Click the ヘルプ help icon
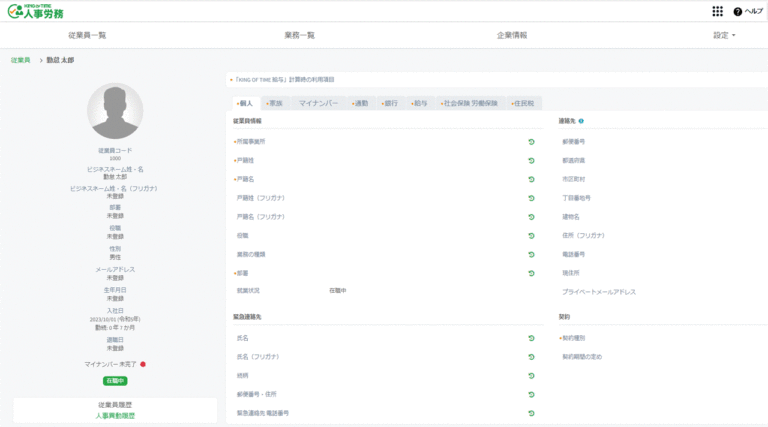Image resolution: width=768 pixels, height=427 pixels. [x=738, y=11]
